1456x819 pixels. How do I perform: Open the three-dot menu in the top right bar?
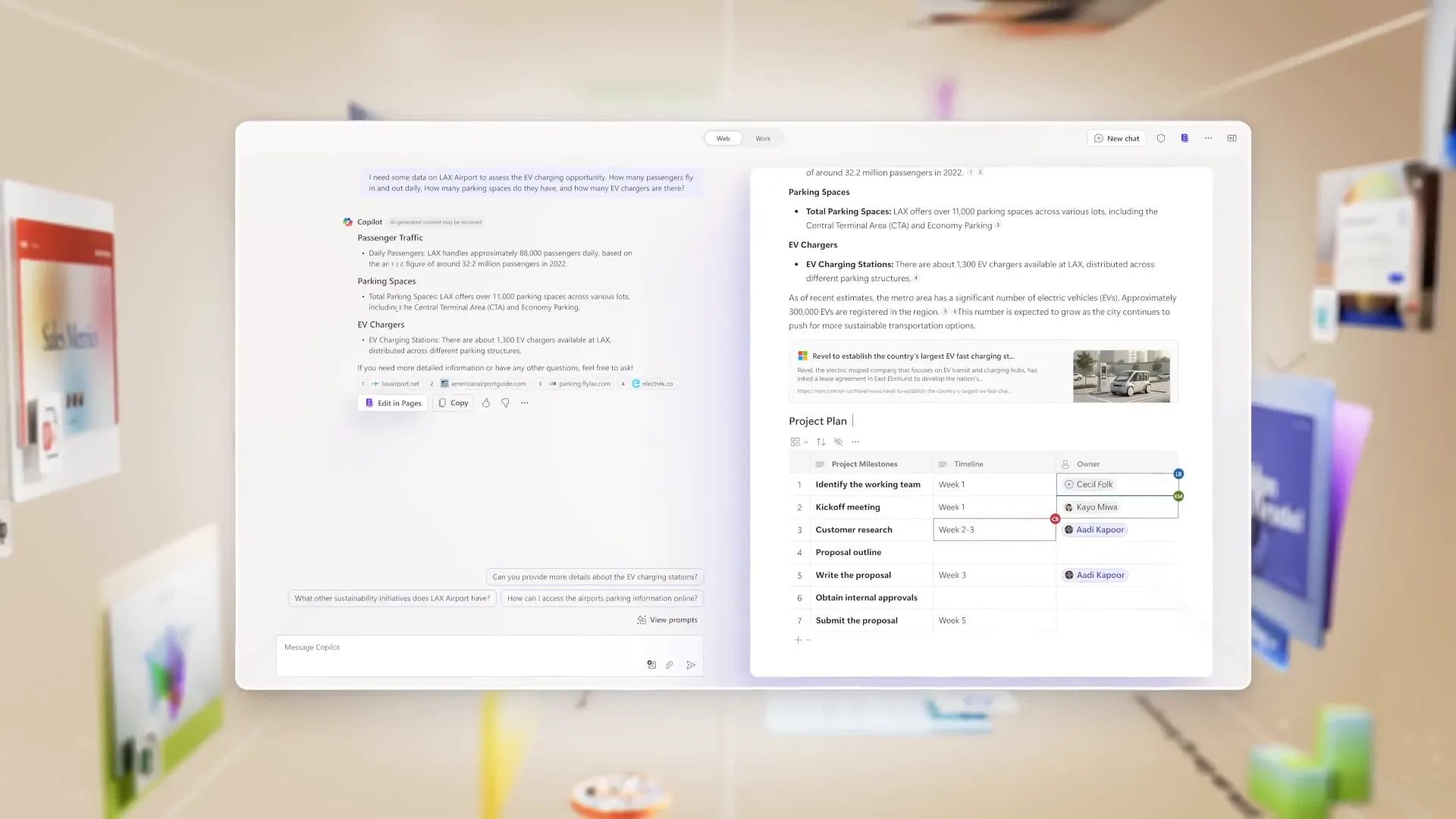pos(1208,138)
